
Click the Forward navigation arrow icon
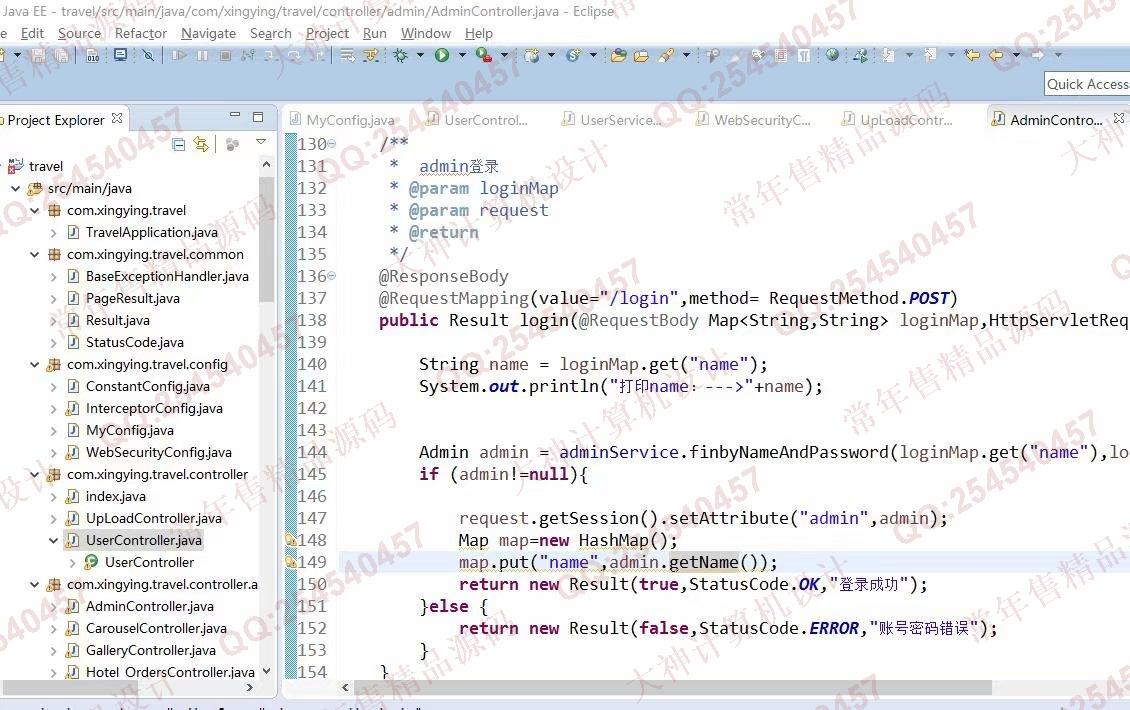click(1038, 55)
